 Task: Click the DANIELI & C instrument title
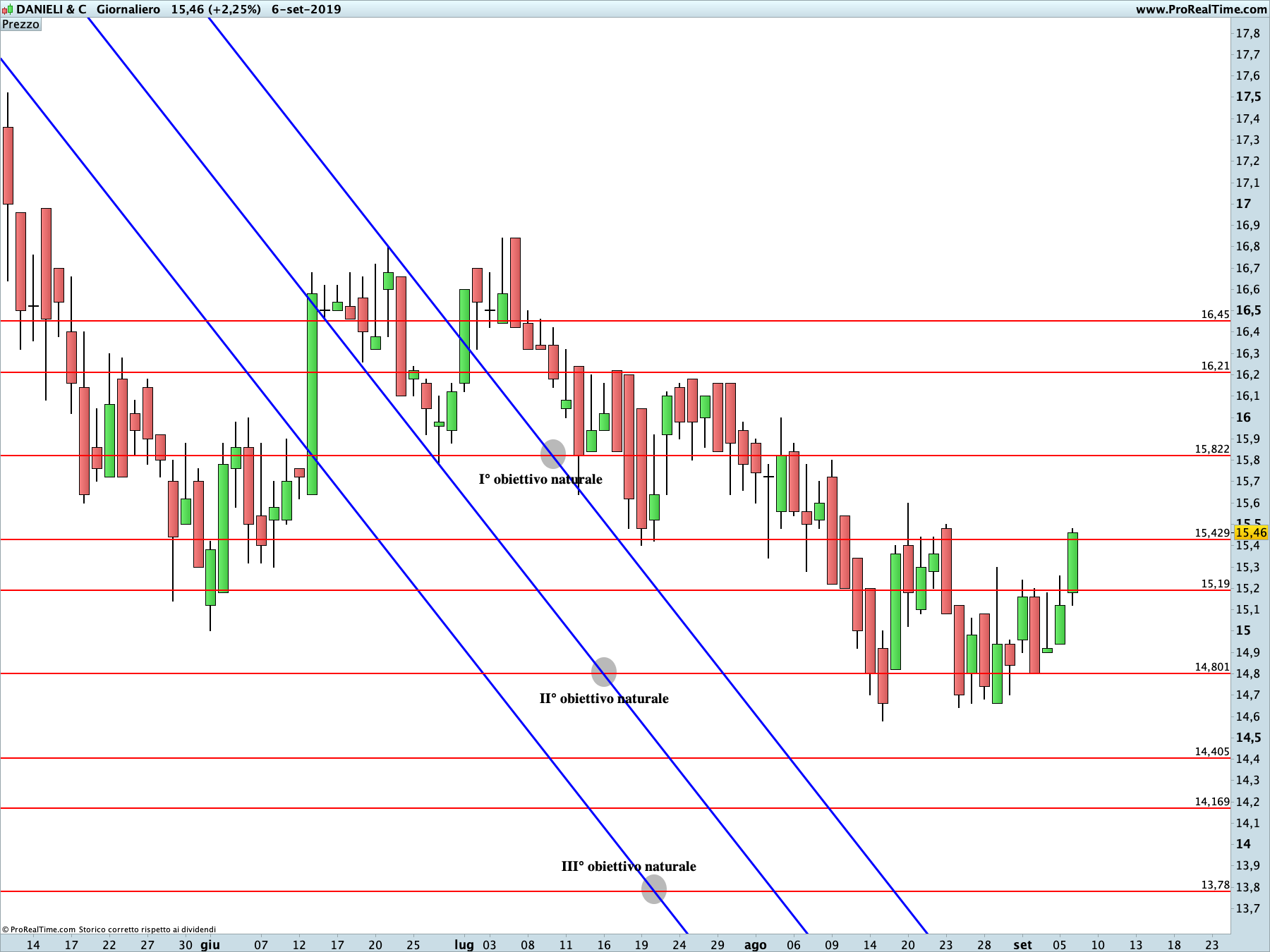52,9
